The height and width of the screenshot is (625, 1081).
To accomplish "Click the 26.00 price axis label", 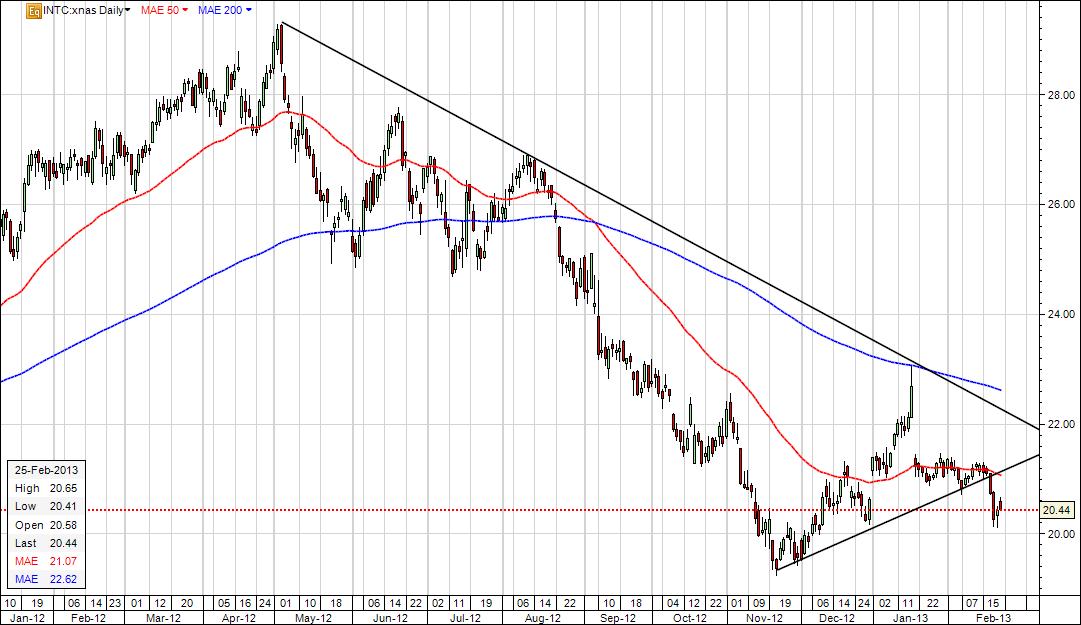I will click(1060, 205).
